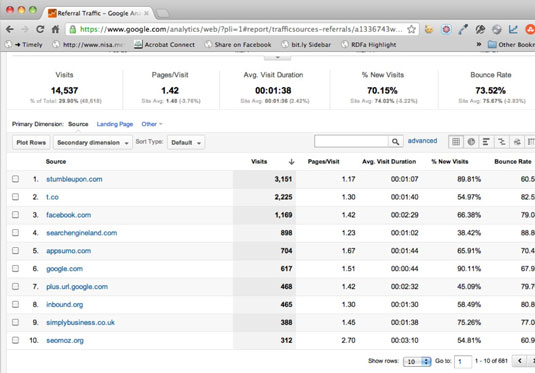Switch to term cloud view icon
Viewport: 535px width, 373px height.
[x=517, y=142]
